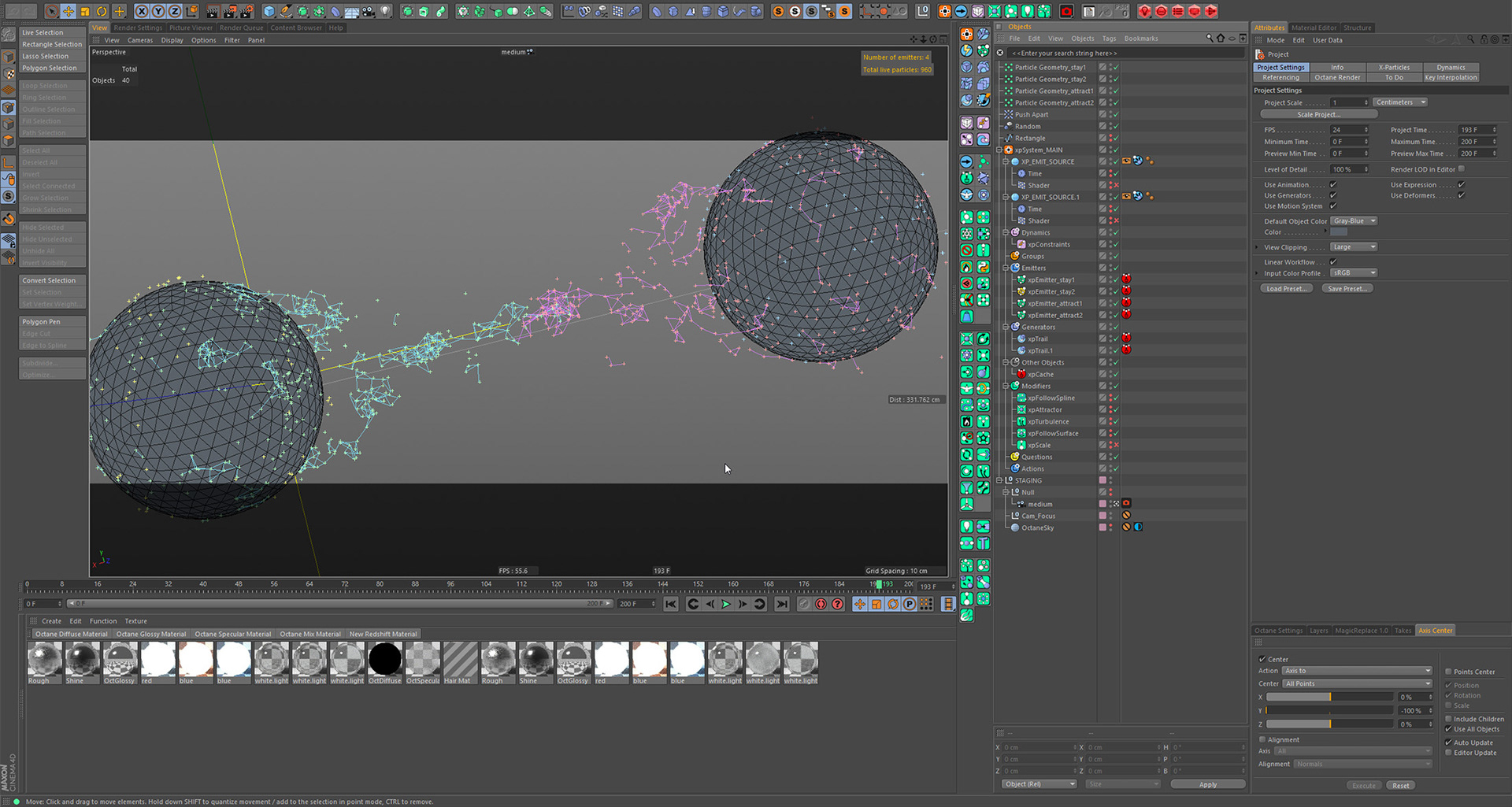The width and height of the screenshot is (1512, 807).
Task: Open the View Clipping Large dropdown
Action: (1354, 247)
